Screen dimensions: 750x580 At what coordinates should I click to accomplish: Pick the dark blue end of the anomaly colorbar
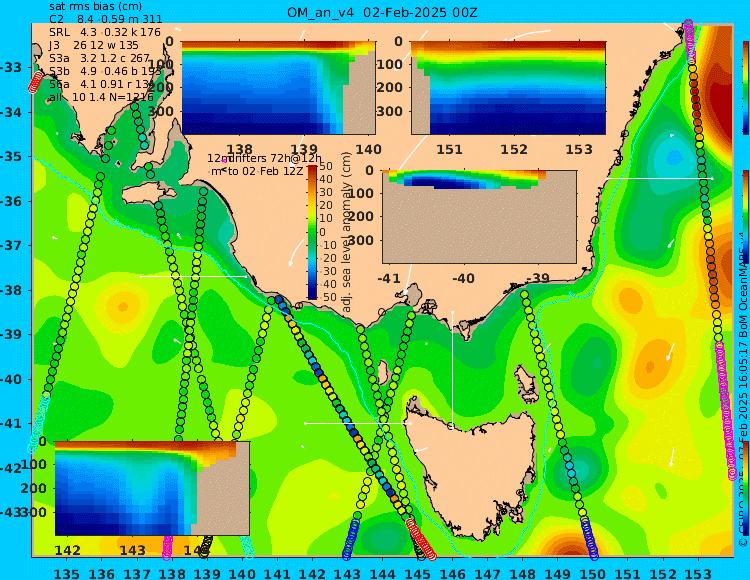pos(312,296)
